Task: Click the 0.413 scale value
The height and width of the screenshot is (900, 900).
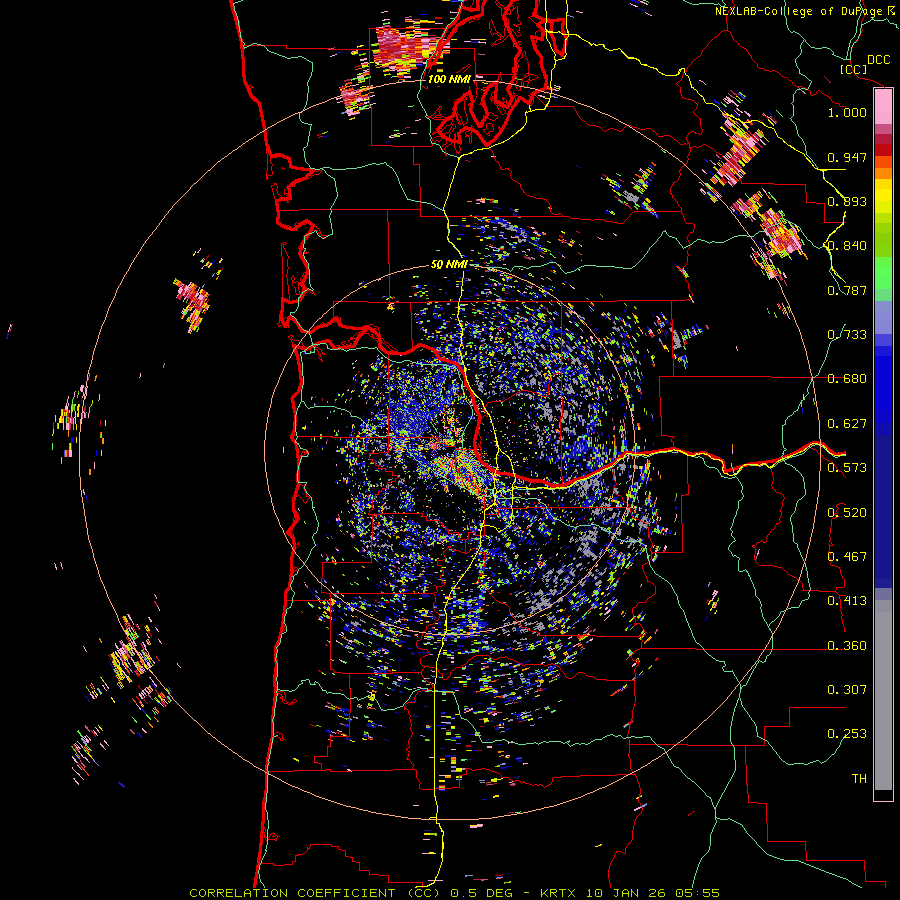Action: [x=847, y=601]
